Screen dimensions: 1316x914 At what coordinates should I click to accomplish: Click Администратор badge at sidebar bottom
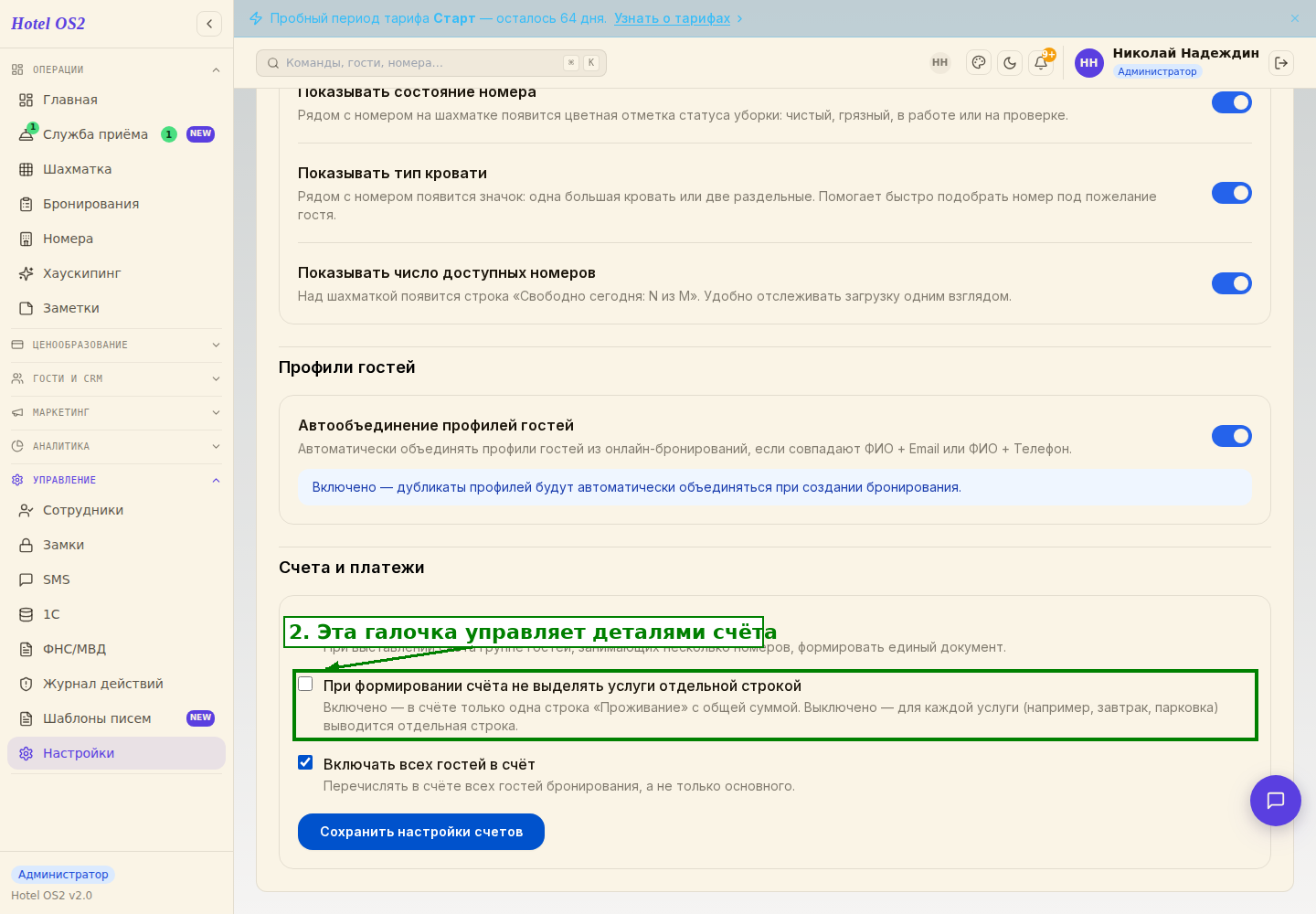click(x=63, y=875)
